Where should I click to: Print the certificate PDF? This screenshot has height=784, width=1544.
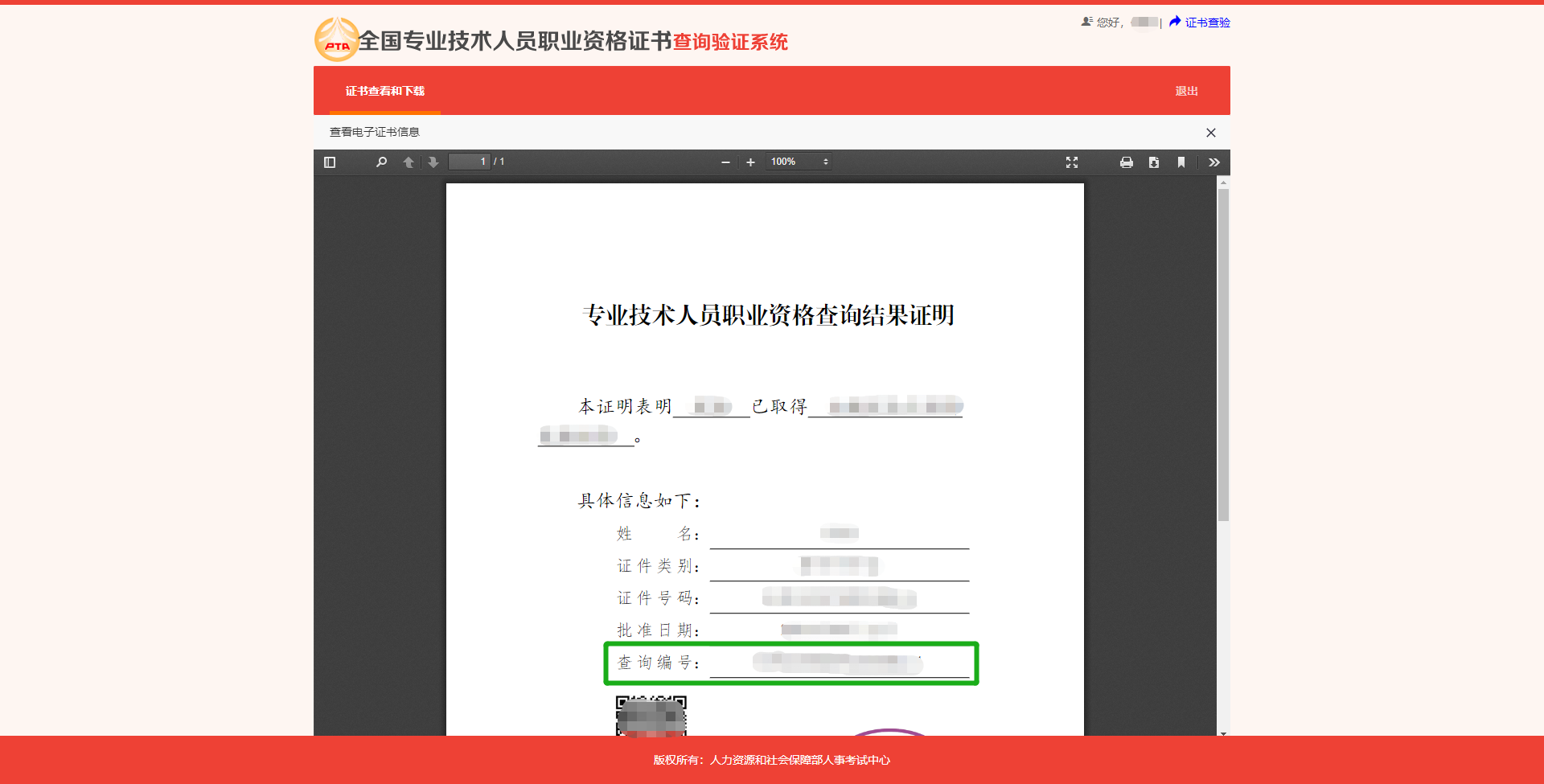pos(1127,162)
